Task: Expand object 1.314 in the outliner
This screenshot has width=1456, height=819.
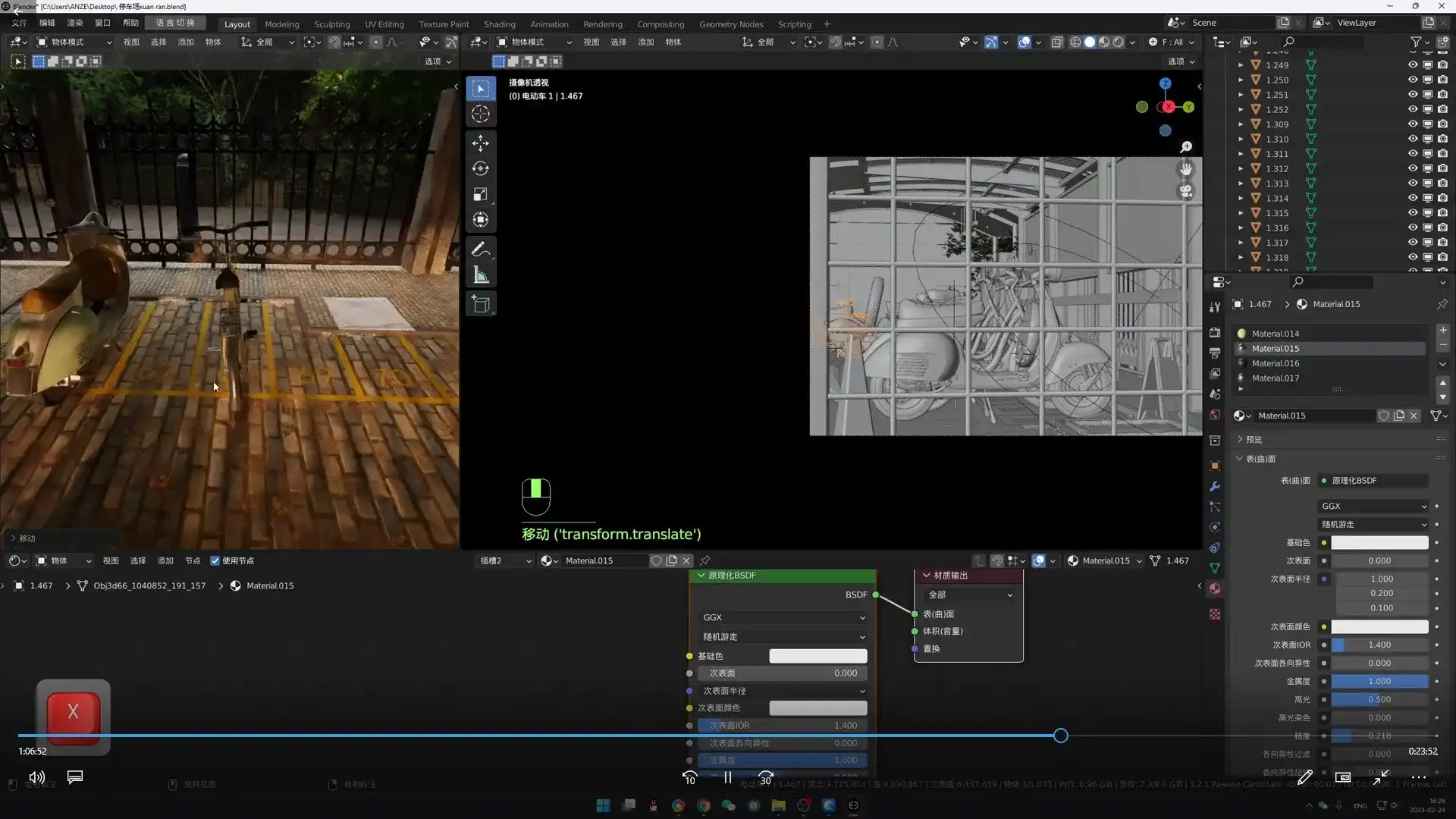Action: [1241, 198]
